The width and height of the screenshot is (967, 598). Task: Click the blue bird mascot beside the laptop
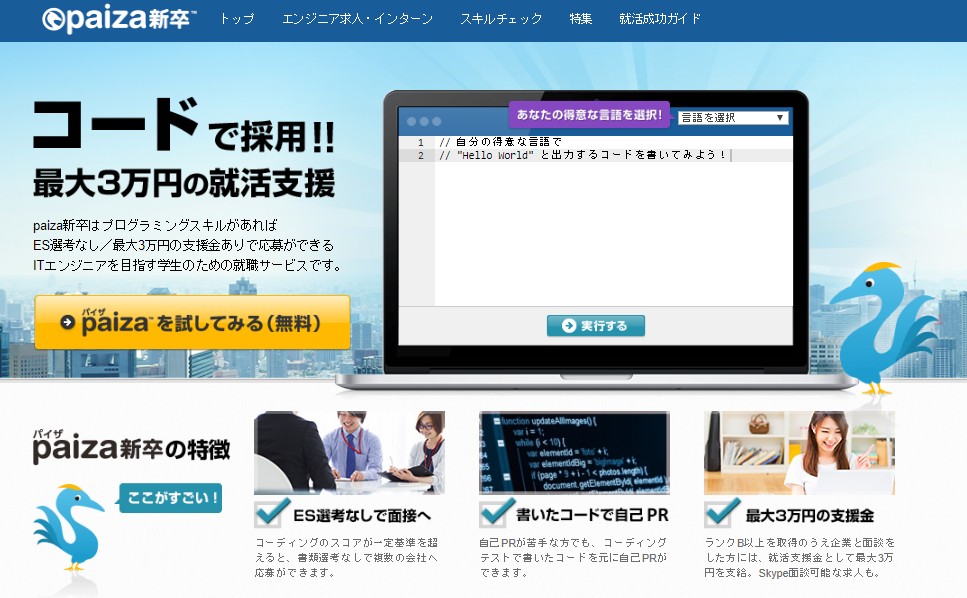884,329
